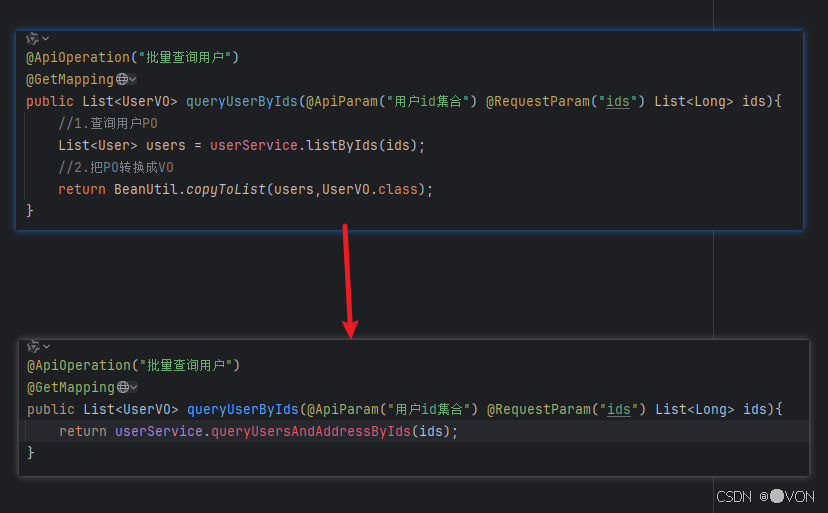
Task: Click the globe icon after @GetMapping in the upper snippet
Action: (x=122, y=79)
